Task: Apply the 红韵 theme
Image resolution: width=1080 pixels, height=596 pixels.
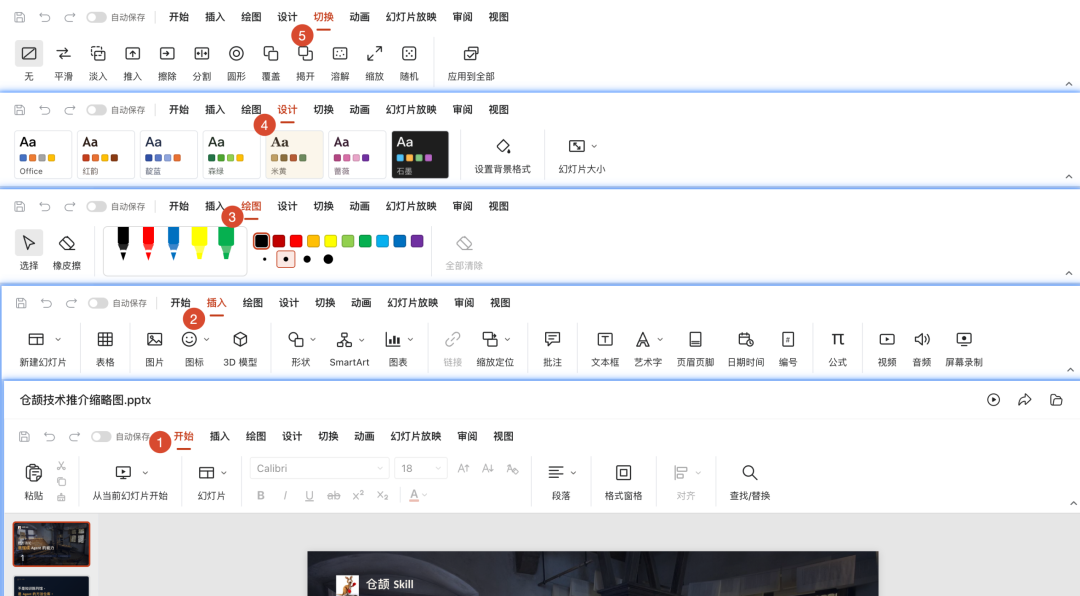Action: [105, 154]
